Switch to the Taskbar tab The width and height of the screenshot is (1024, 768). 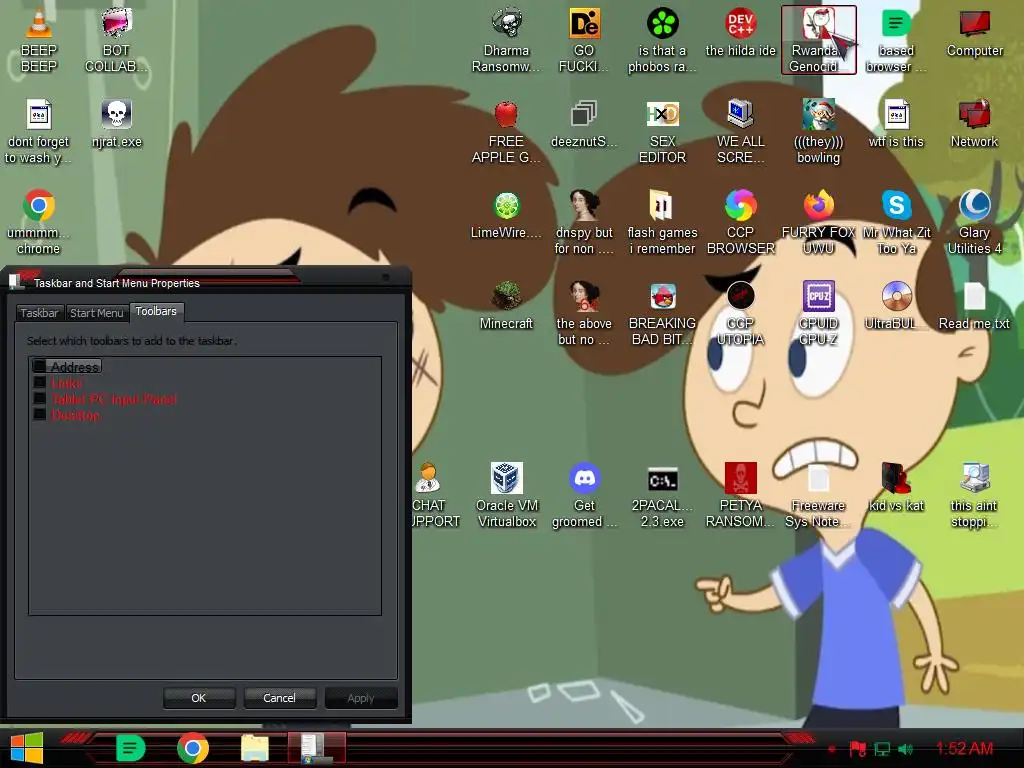coord(39,313)
